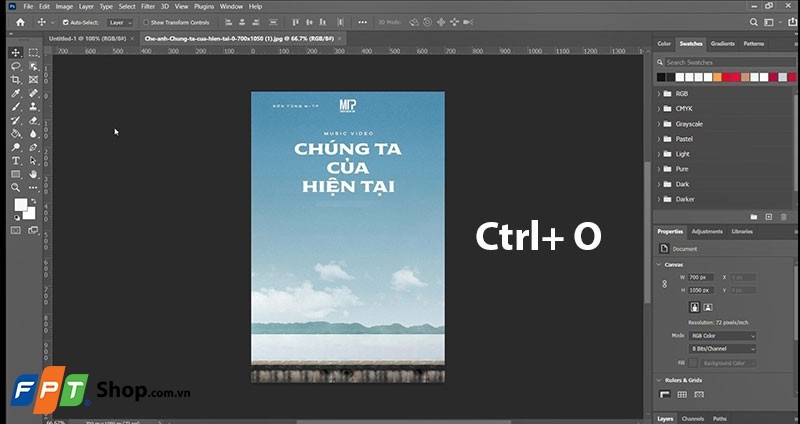Open the Image menu

[64, 7]
